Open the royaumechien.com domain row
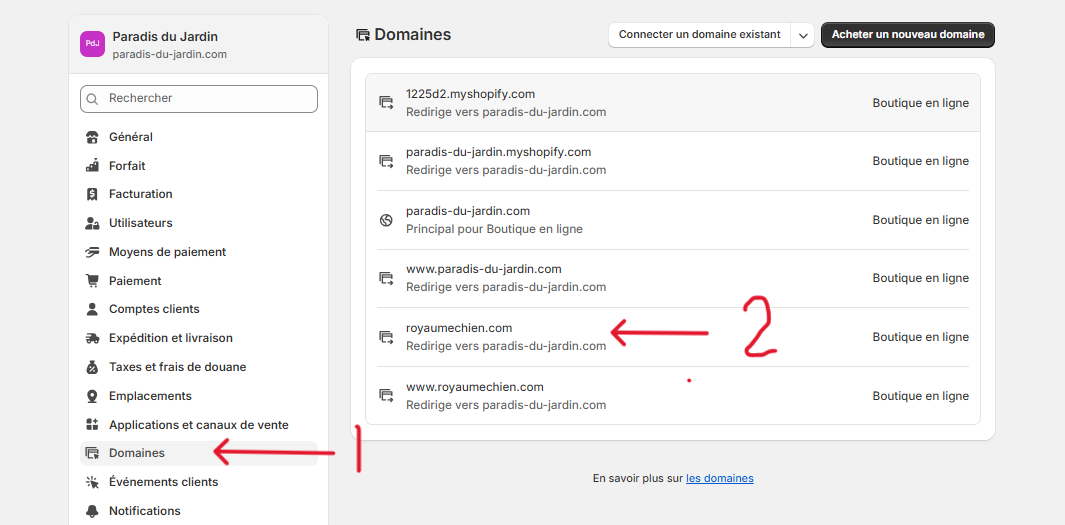 coord(673,337)
